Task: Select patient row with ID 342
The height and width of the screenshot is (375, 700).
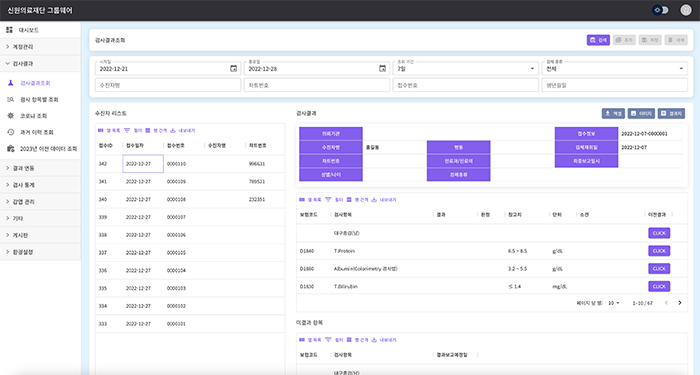Action: pyautogui.click(x=190, y=164)
